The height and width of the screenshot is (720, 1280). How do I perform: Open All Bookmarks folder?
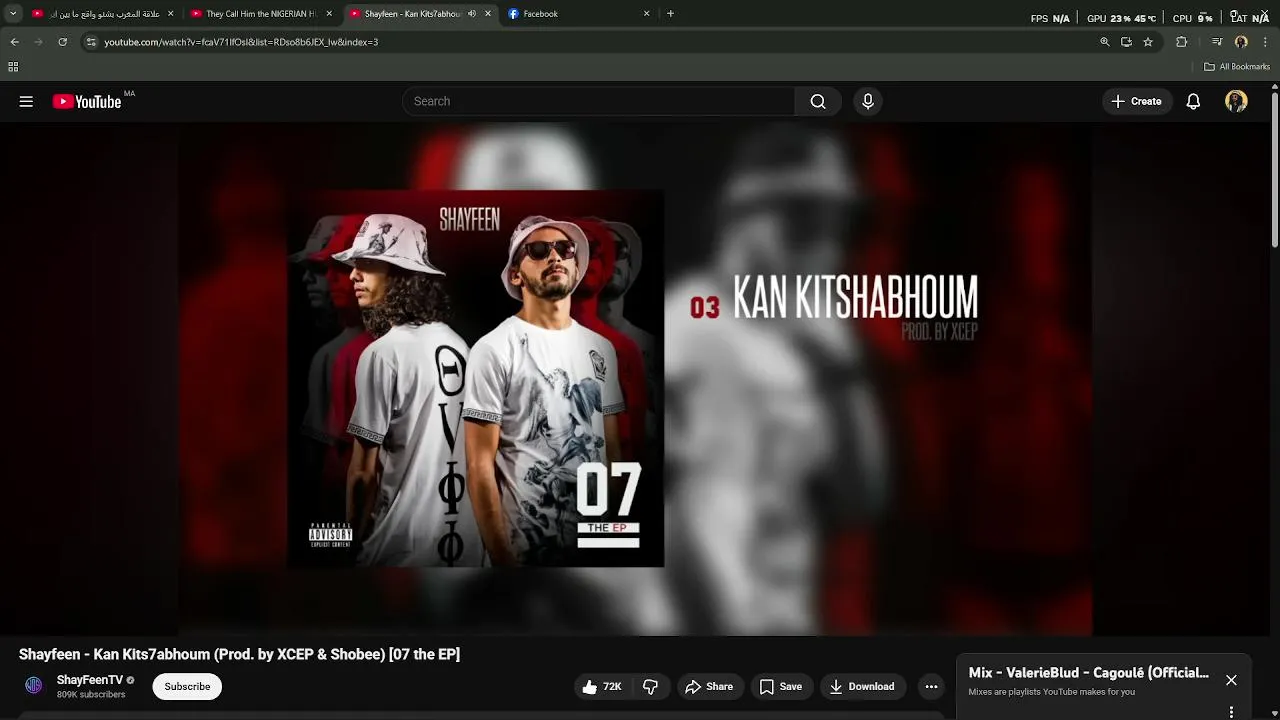pos(1237,67)
